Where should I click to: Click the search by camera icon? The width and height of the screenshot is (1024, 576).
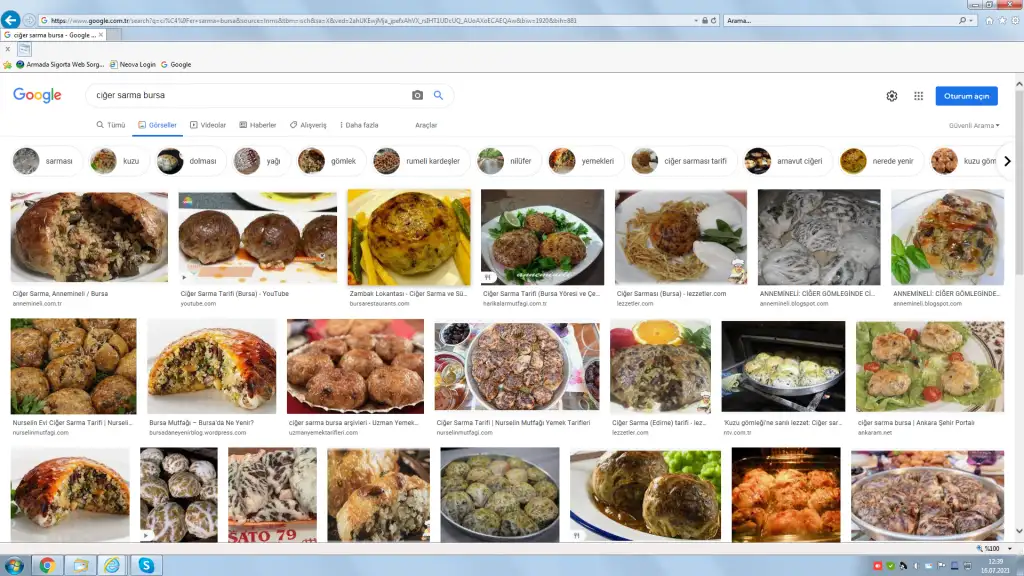(x=417, y=95)
